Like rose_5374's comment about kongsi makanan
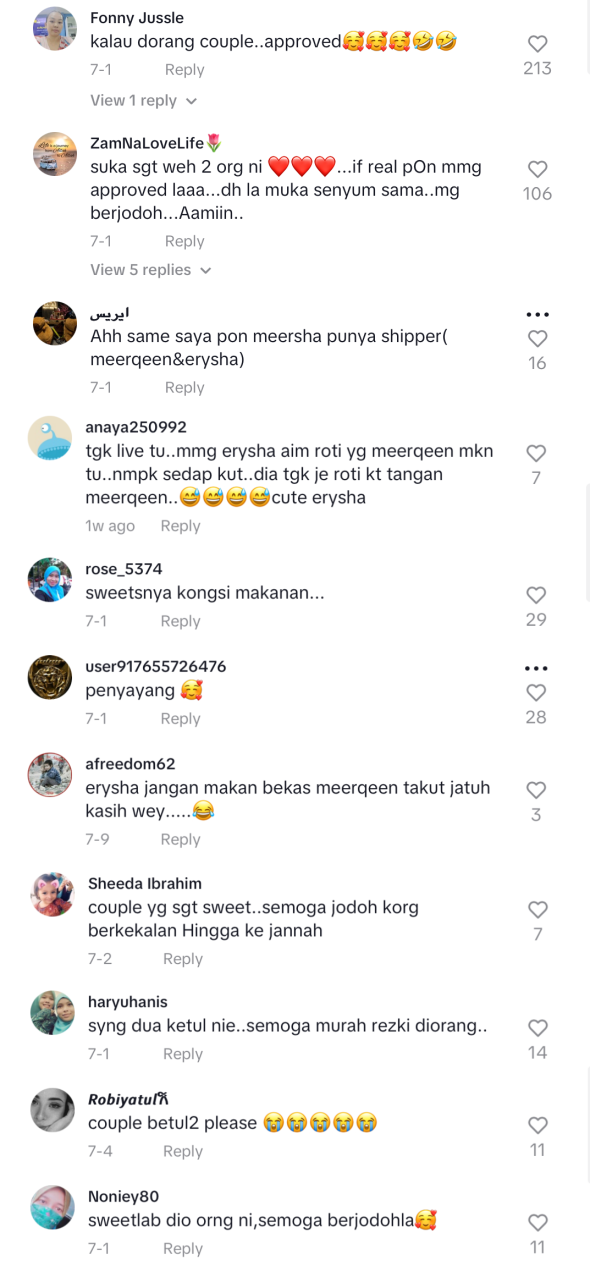 pyautogui.click(x=536, y=595)
